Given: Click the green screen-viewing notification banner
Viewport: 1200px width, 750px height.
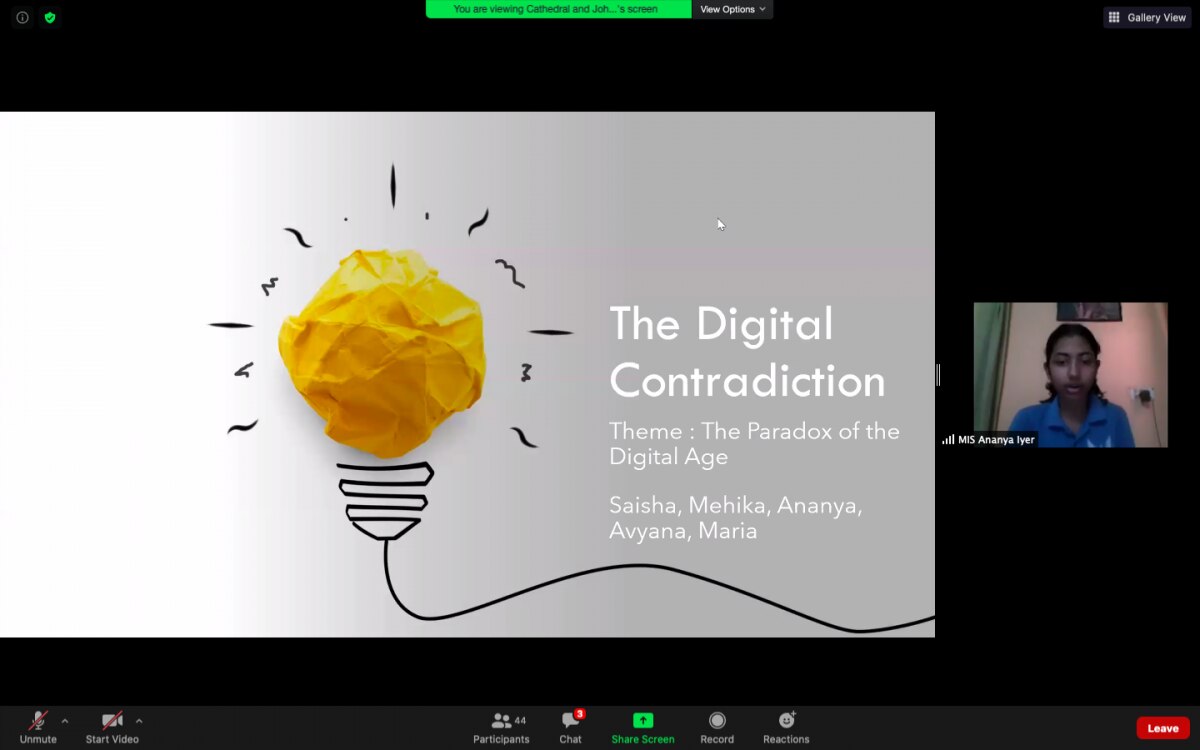Looking at the screenshot, I should 558,9.
